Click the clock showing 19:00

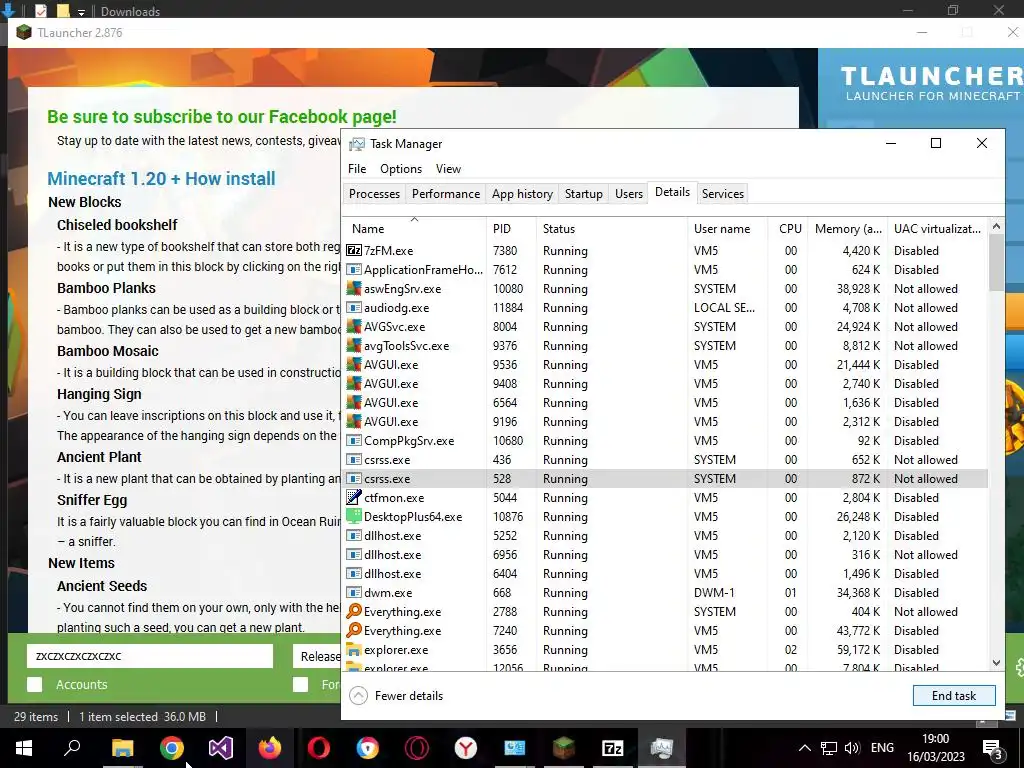935,739
